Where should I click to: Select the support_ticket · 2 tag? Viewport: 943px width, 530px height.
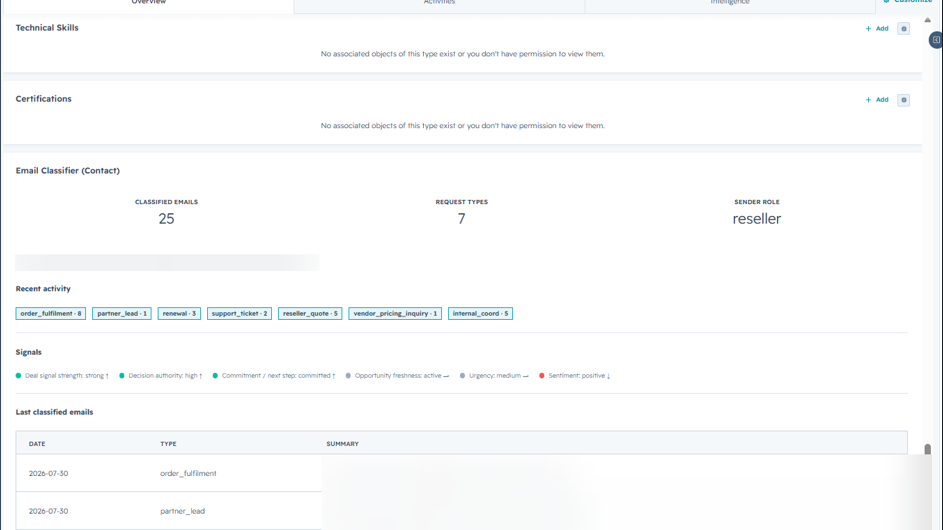click(239, 313)
